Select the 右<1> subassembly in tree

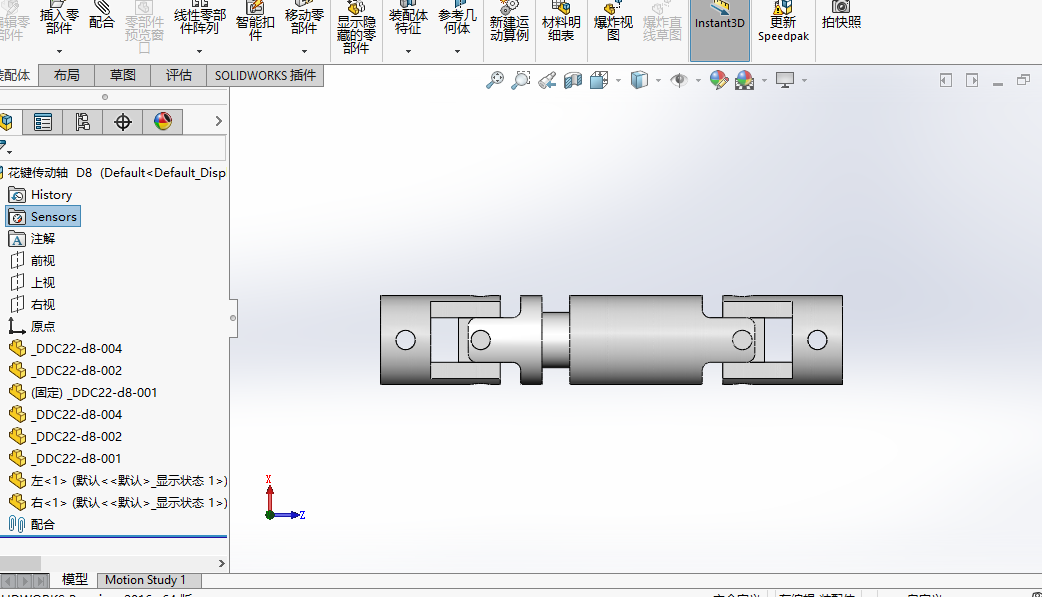point(118,503)
